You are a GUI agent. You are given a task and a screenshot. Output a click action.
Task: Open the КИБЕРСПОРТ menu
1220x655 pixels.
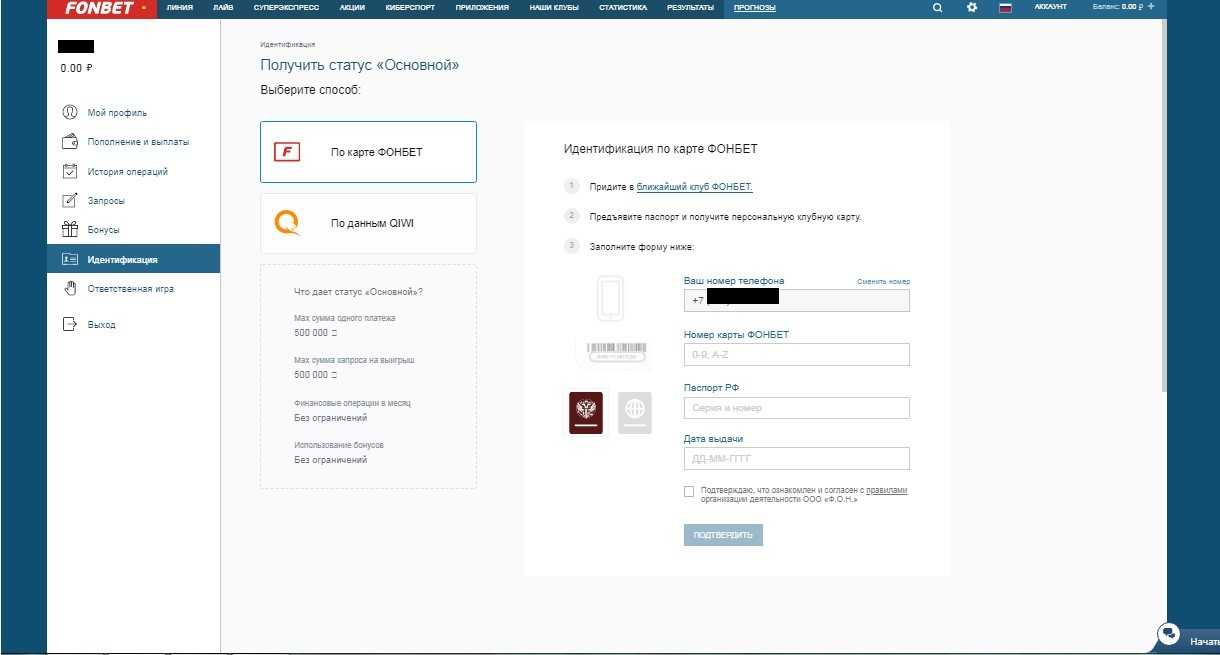click(410, 7)
